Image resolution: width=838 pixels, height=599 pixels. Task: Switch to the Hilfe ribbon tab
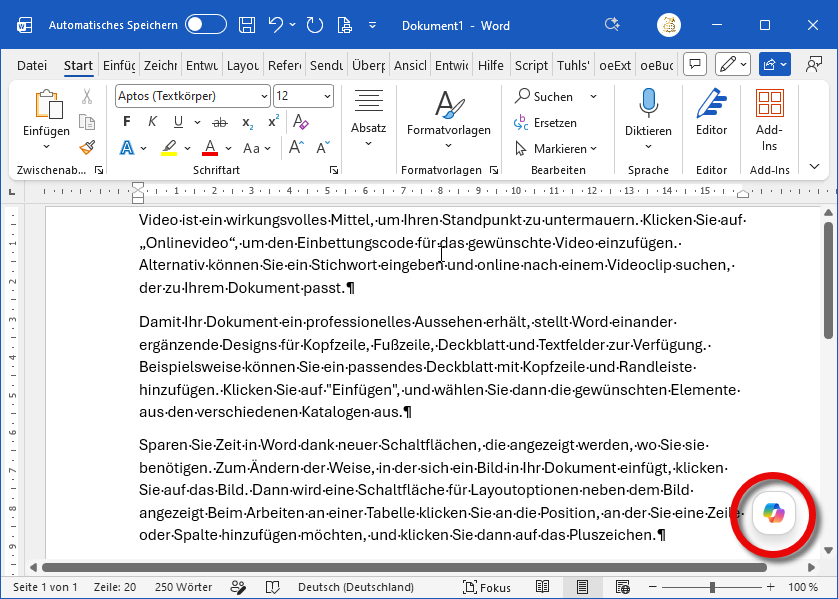(x=491, y=66)
